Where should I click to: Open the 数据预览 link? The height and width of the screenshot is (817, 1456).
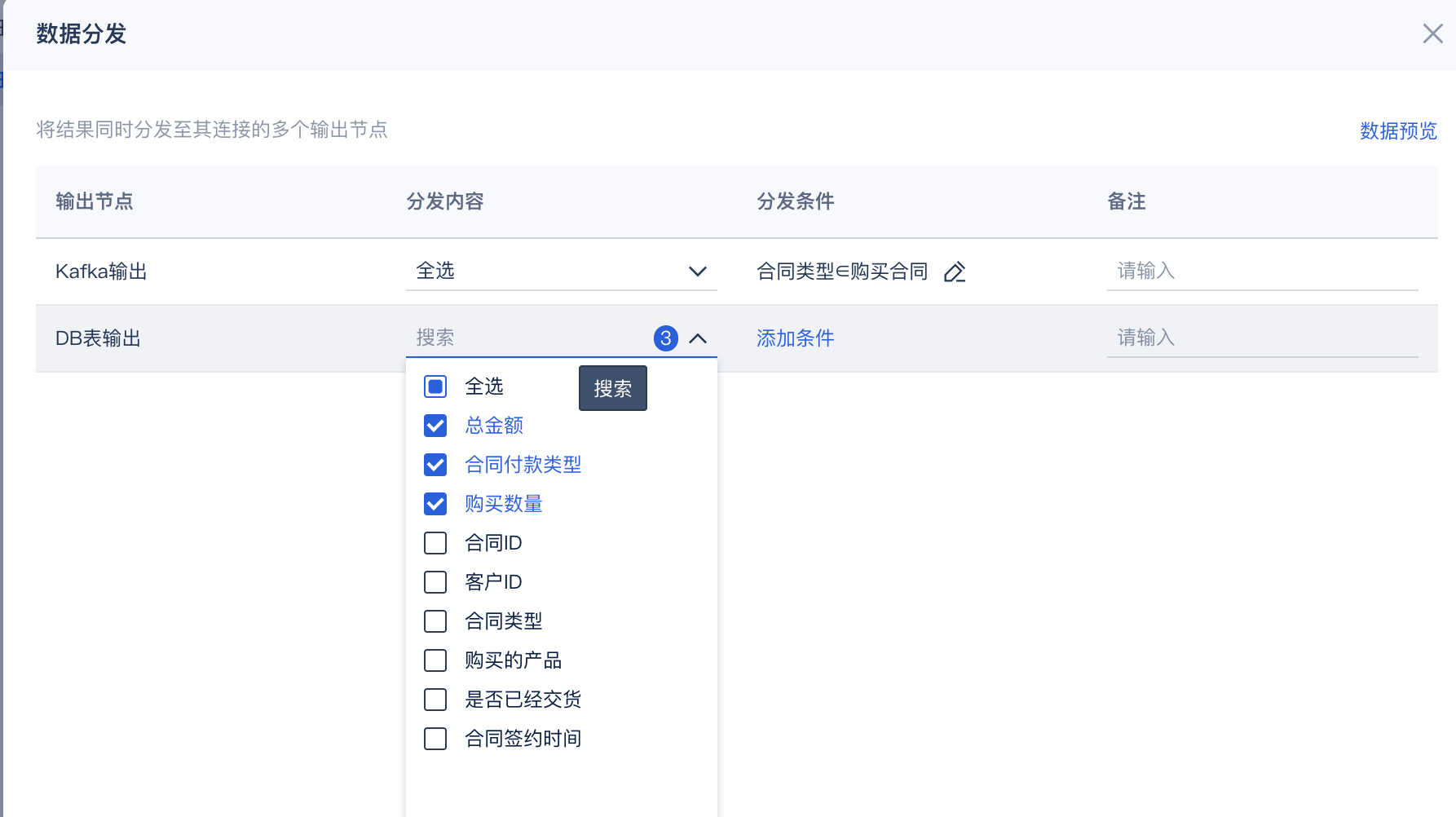[x=1398, y=130]
